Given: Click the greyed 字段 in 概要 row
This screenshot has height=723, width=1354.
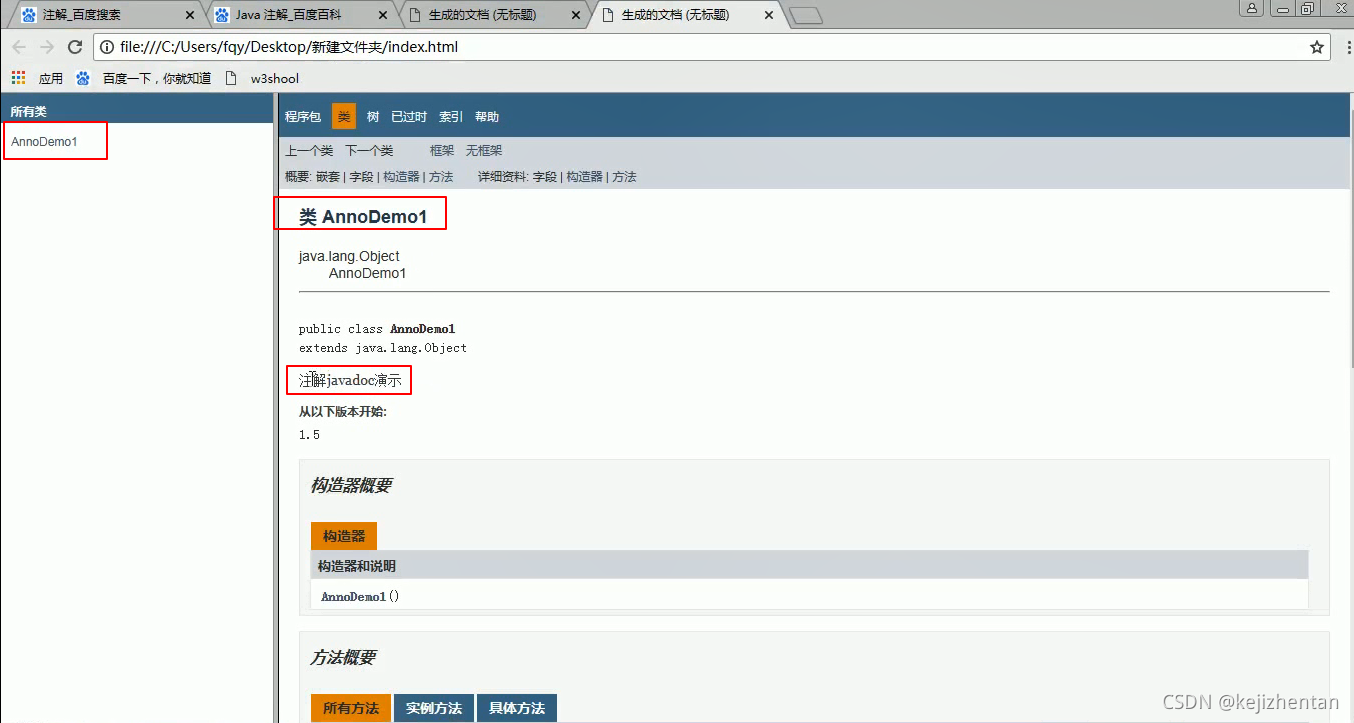Looking at the screenshot, I should (x=361, y=177).
